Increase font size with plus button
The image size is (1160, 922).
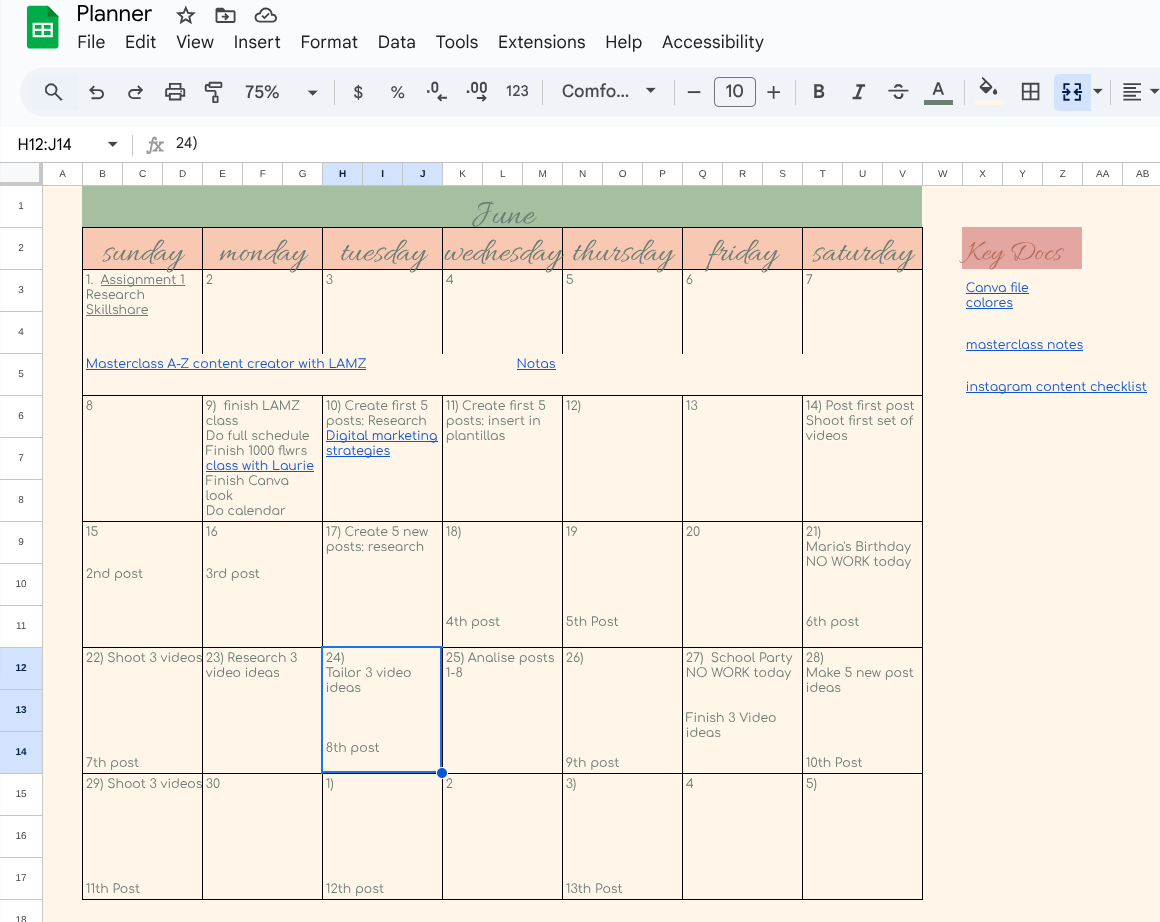[773, 92]
